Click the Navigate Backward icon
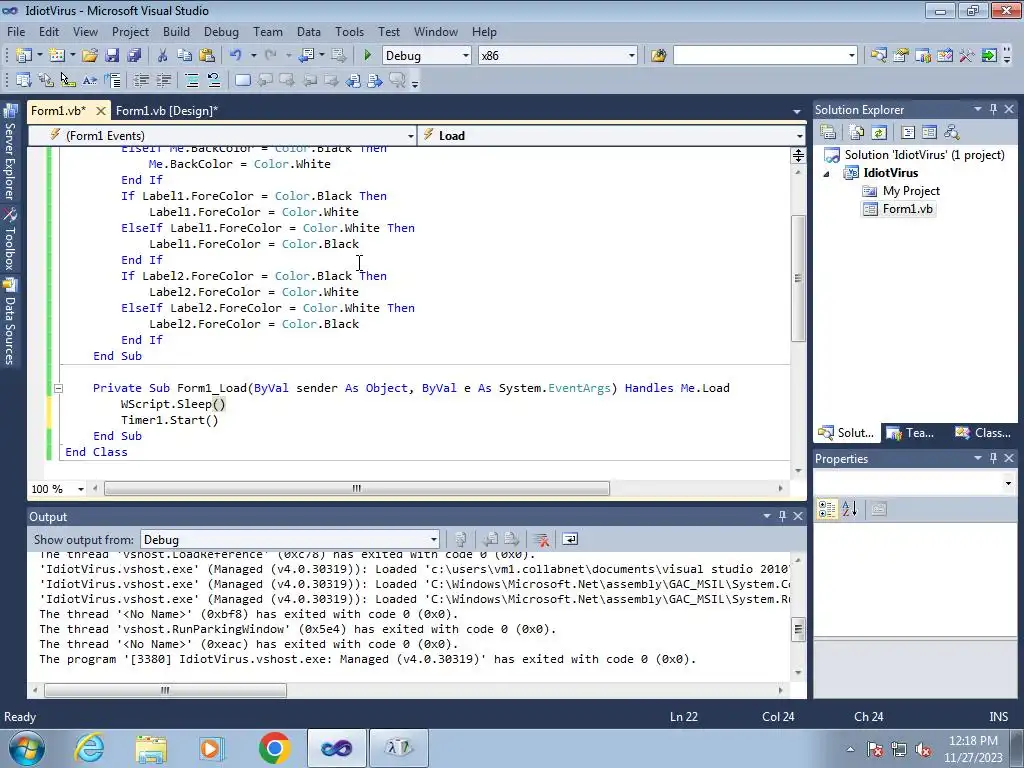Screen dimensions: 1024x768 (306, 56)
